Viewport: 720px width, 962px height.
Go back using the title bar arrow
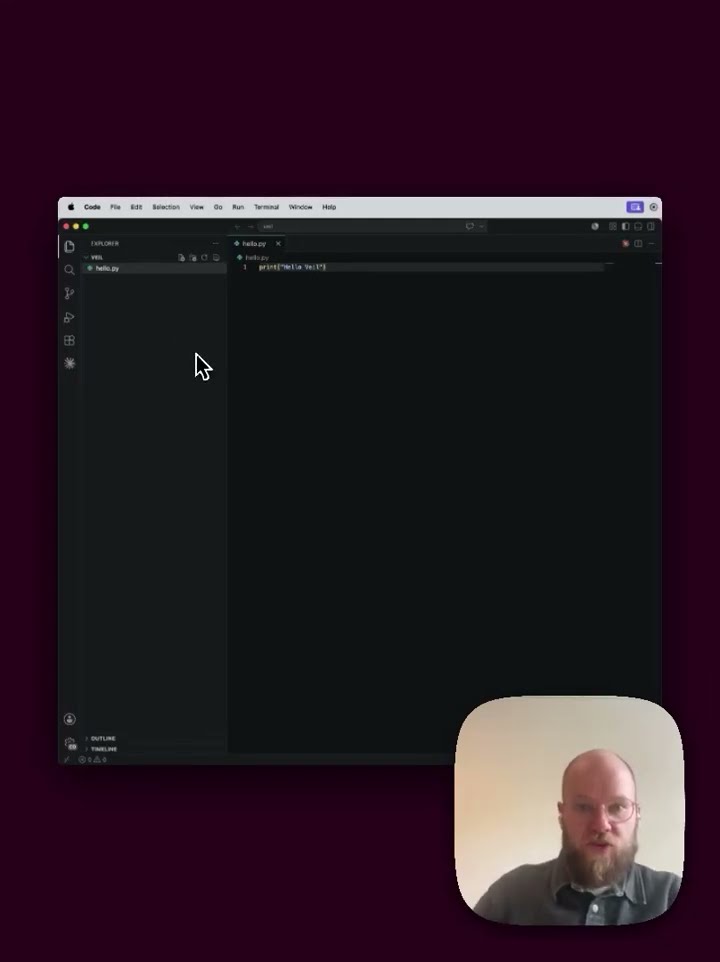tap(237, 227)
